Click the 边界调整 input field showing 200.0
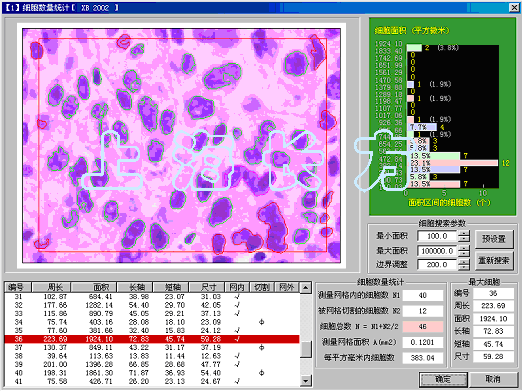Screen dimensions: 522x391 pos(437,265)
